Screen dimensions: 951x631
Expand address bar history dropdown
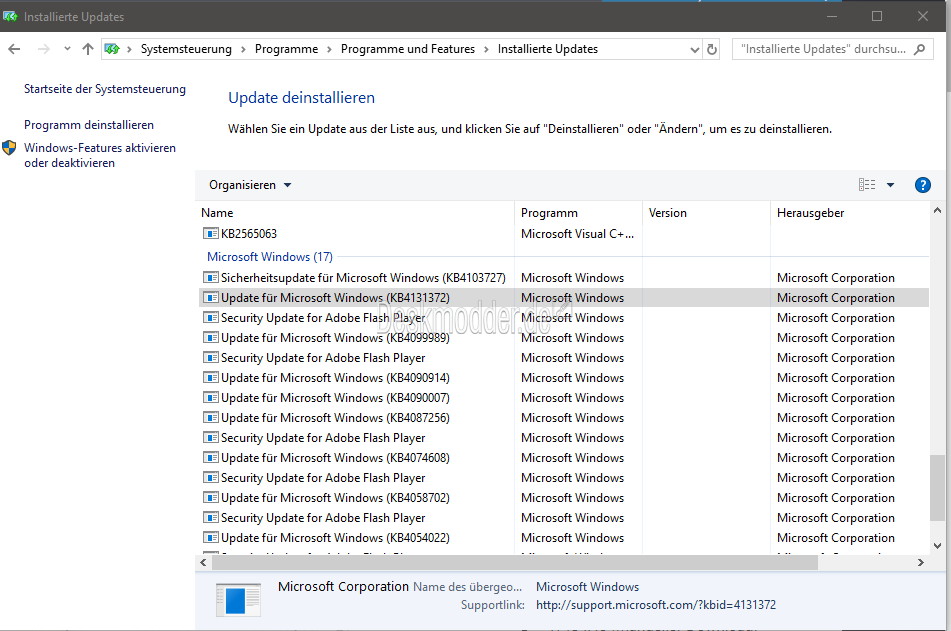[x=695, y=50]
